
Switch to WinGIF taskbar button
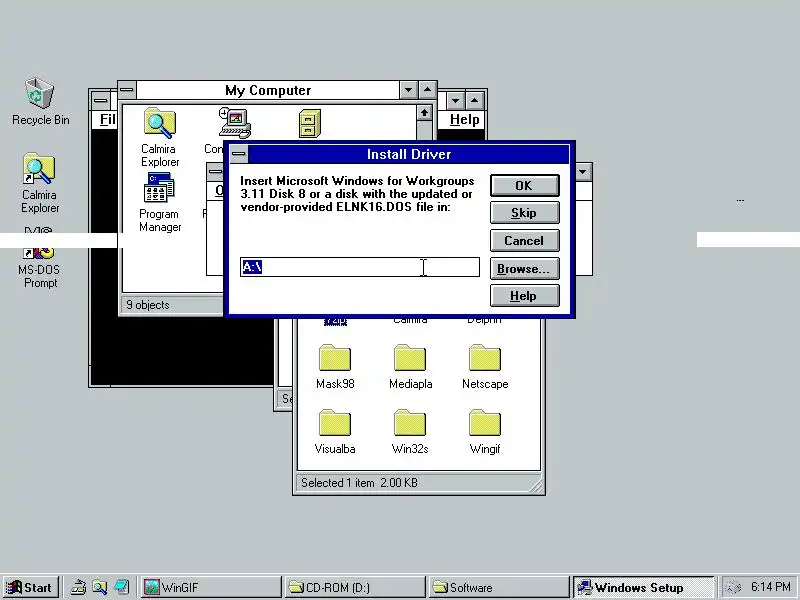click(211, 587)
